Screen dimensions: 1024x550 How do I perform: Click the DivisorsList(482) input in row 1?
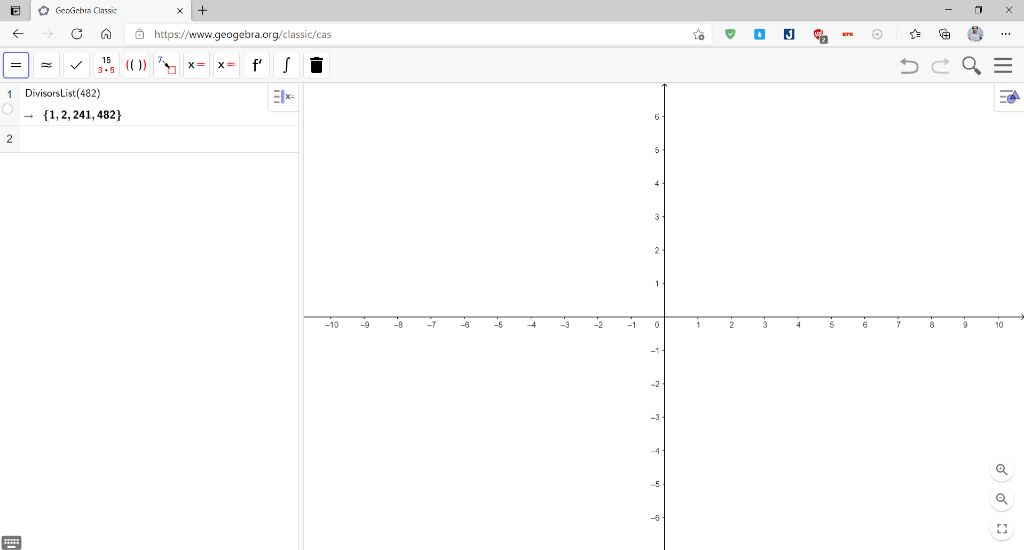pos(63,93)
